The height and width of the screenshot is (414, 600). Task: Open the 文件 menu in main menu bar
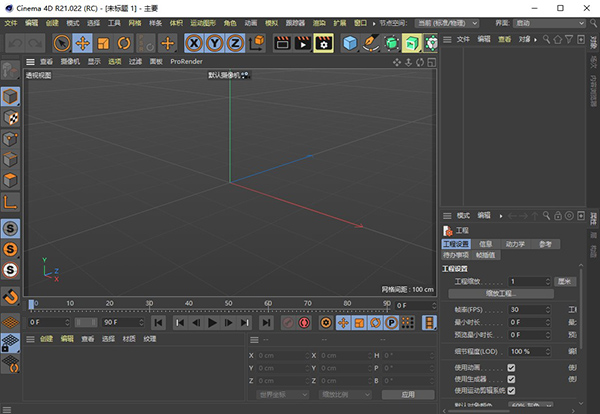(x=11, y=23)
